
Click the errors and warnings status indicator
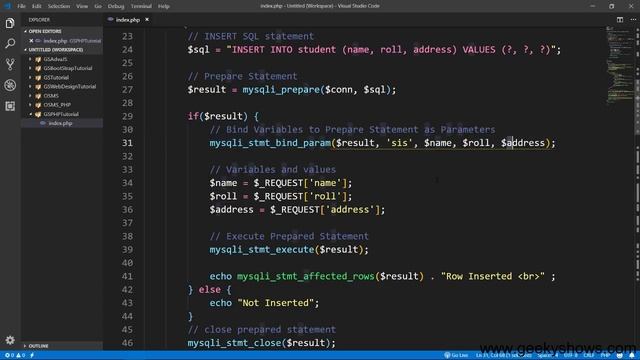pos(15,355)
